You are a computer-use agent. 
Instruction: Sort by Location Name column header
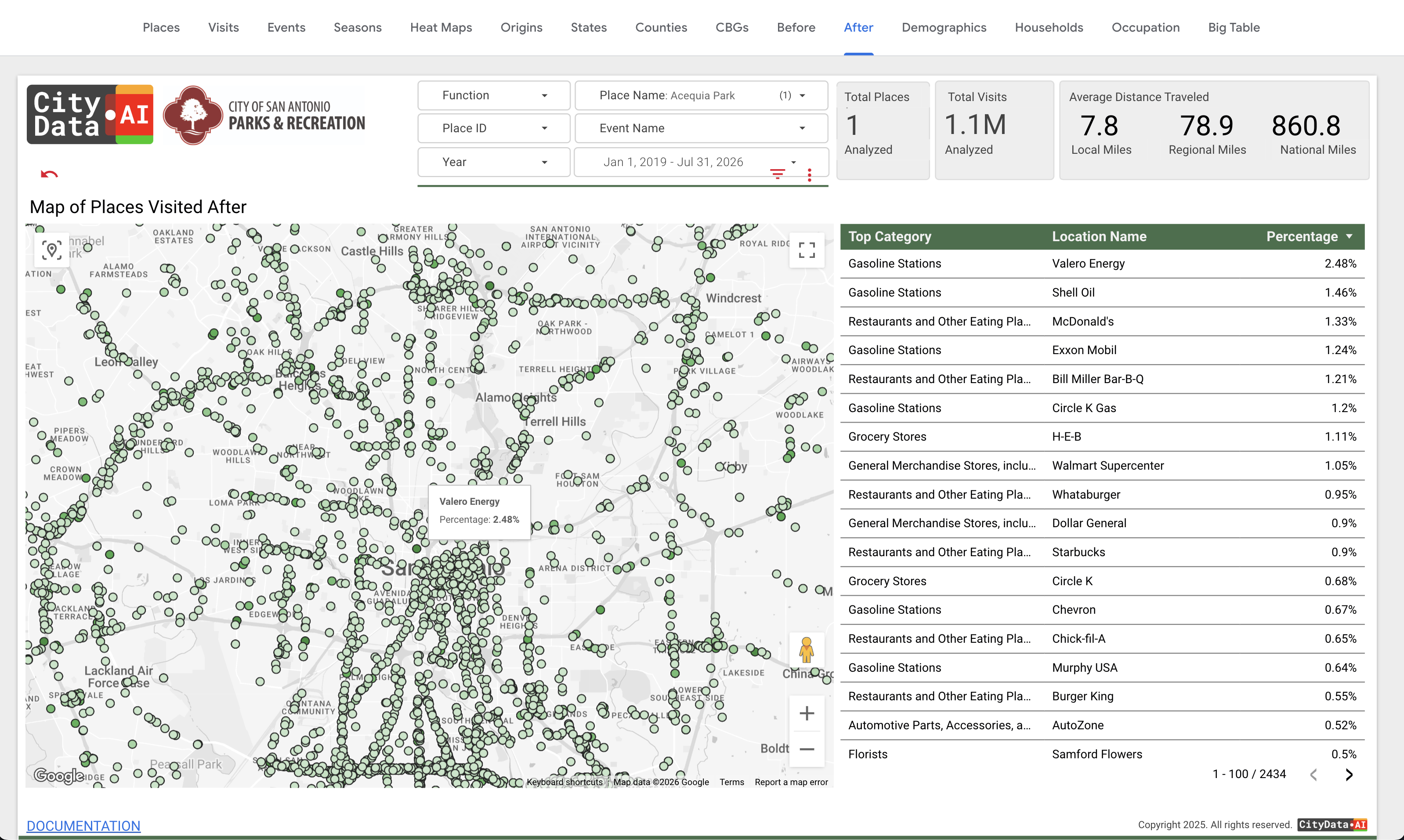pyautogui.click(x=1099, y=236)
